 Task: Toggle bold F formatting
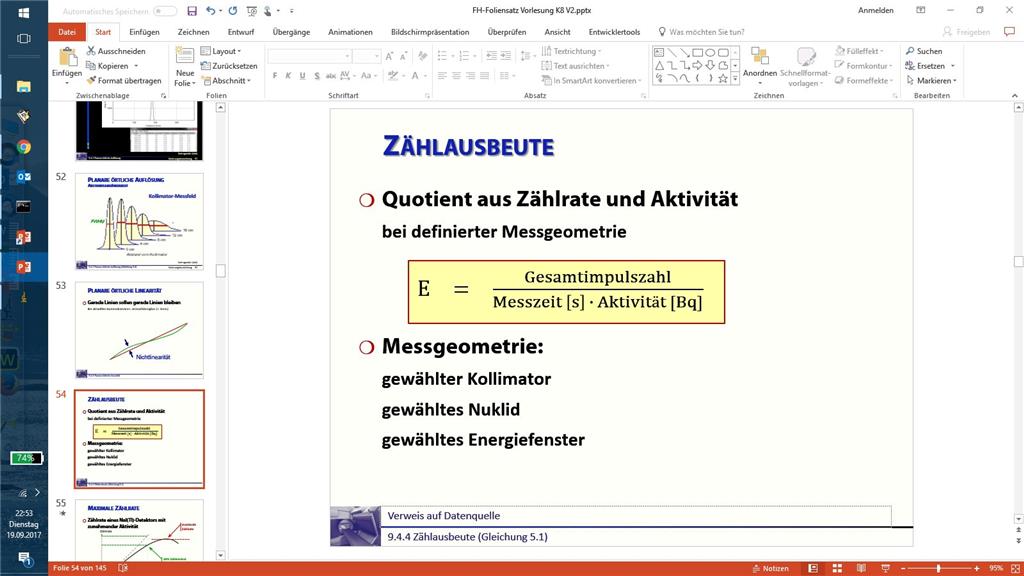pos(274,76)
